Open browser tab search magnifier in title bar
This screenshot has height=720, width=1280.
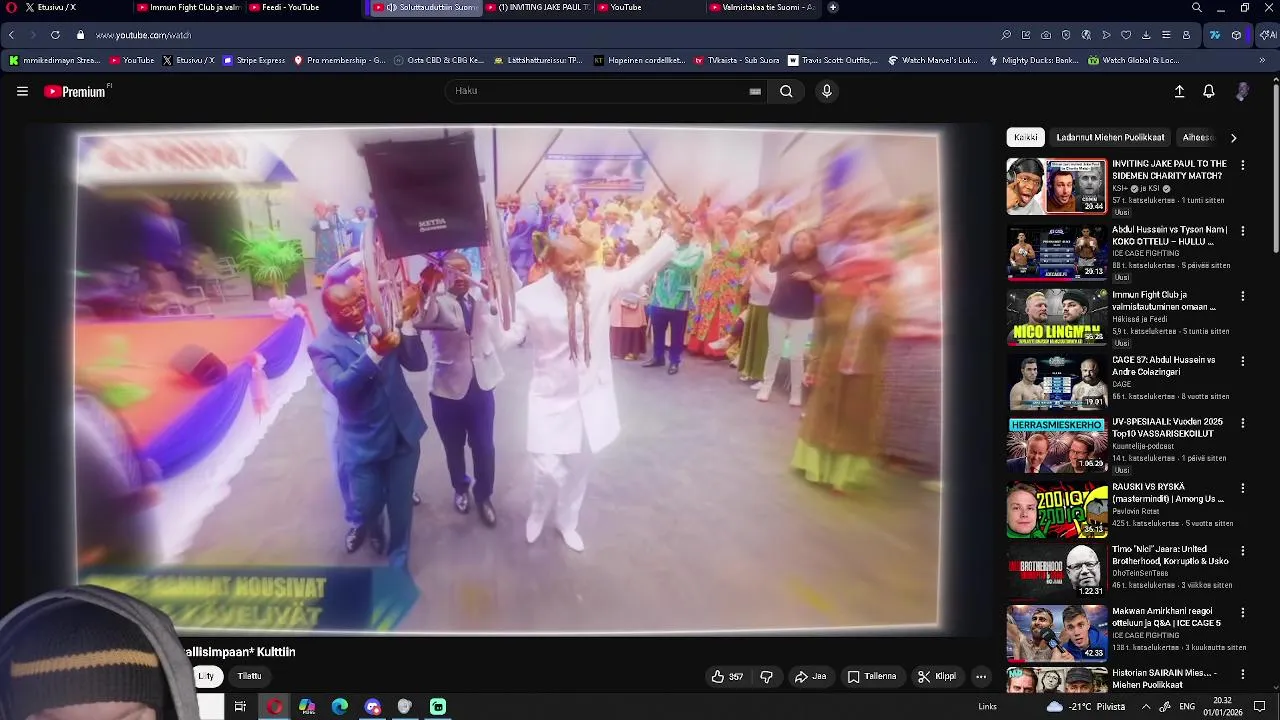1196,7
